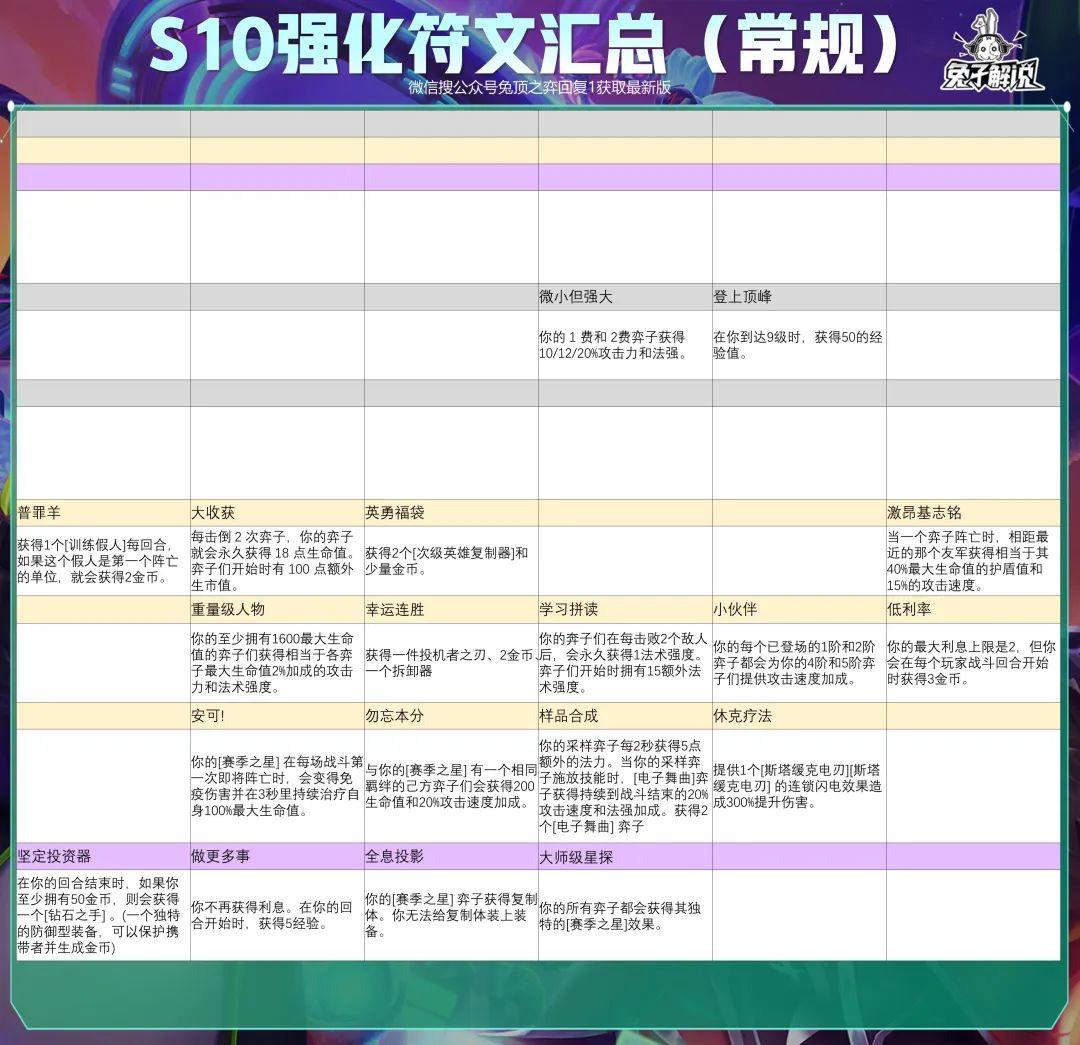Click the 大收获 augment name cell

click(x=277, y=513)
